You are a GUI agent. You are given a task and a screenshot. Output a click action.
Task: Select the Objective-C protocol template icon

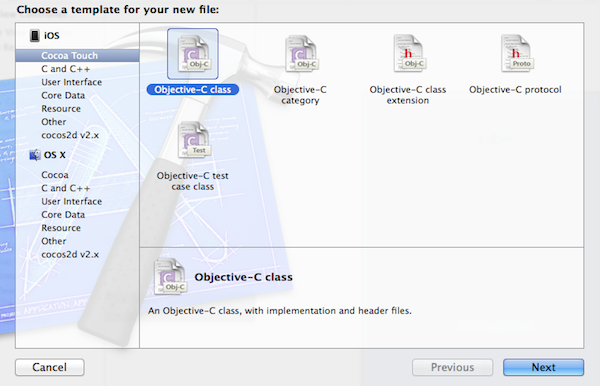(x=517, y=54)
